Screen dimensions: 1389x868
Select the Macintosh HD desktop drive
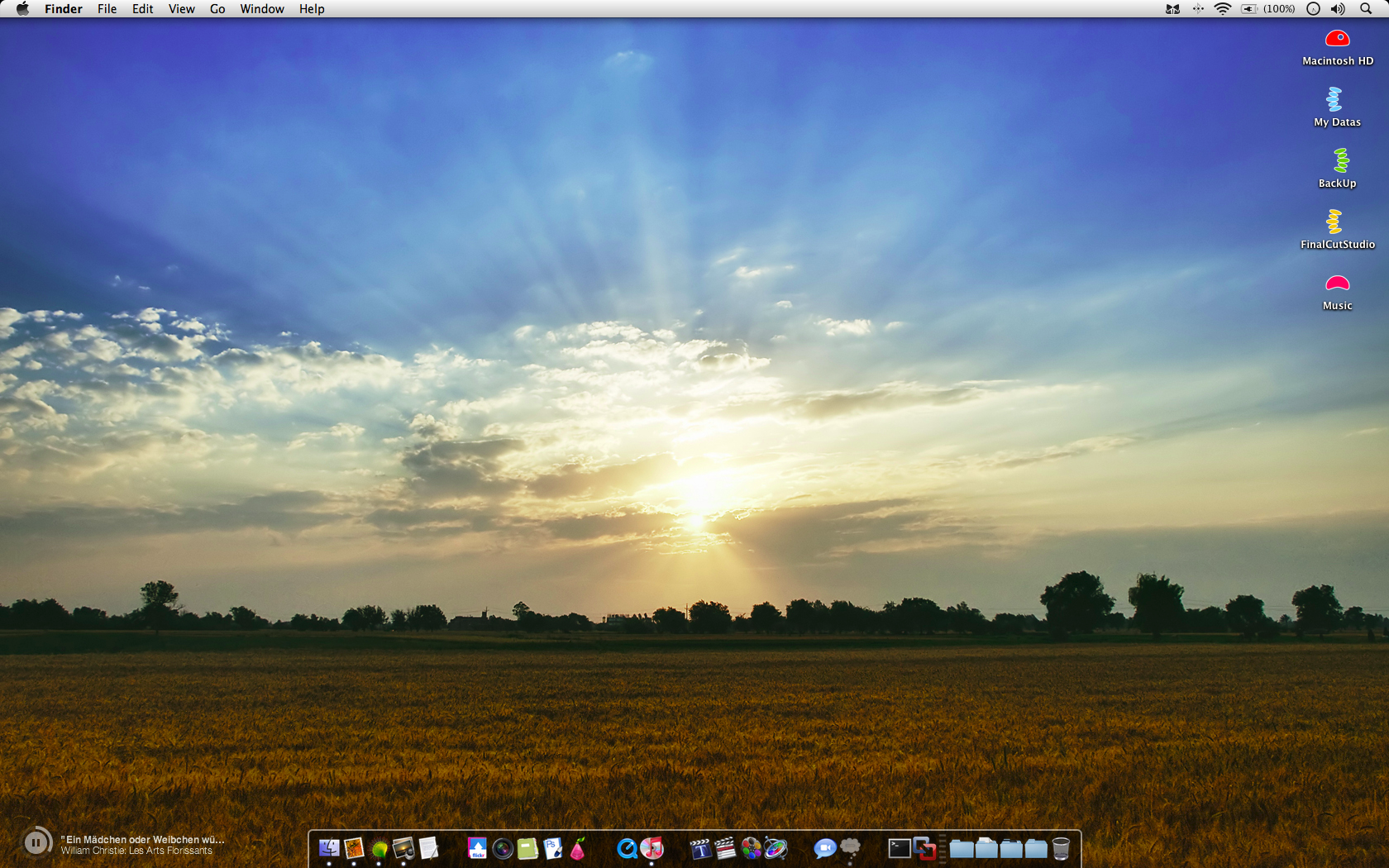(x=1338, y=47)
